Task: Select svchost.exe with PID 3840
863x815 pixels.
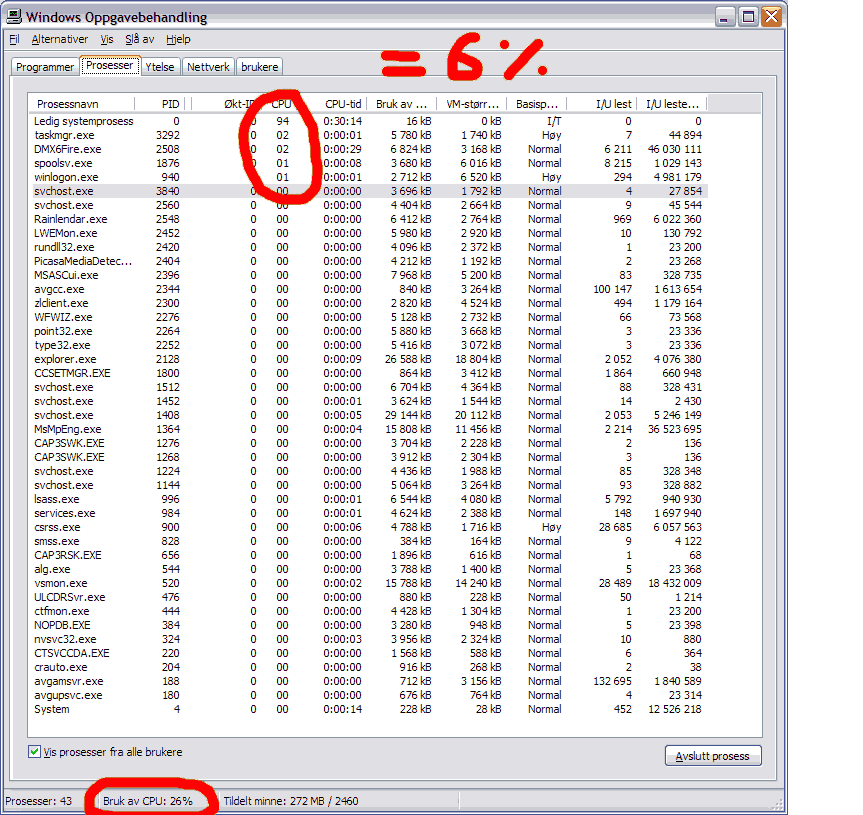Action: (x=368, y=190)
